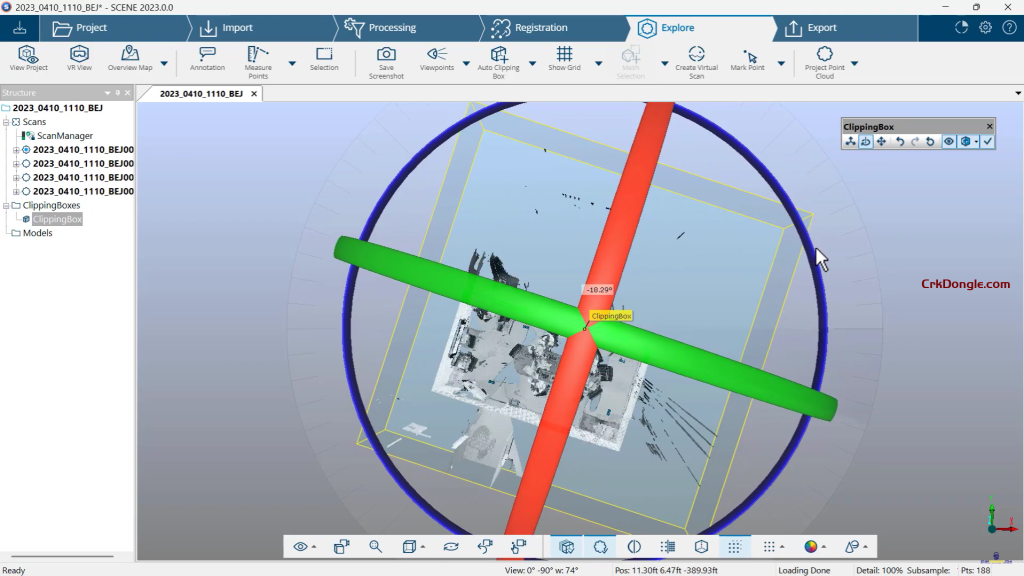The height and width of the screenshot is (576, 1024).
Task: Toggle the ClippingBox checkmark button
Action: click(x=987, y=142)
